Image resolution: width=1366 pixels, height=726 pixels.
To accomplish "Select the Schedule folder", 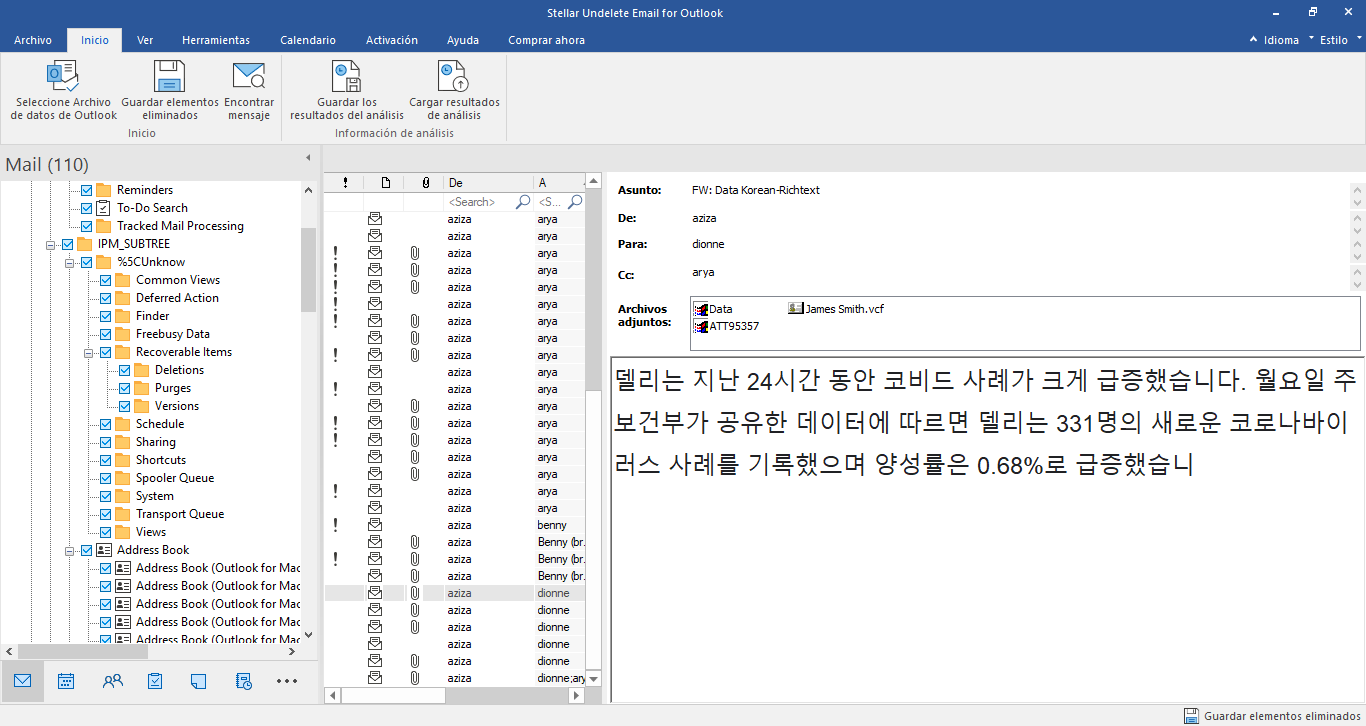I will coord(160,424).
